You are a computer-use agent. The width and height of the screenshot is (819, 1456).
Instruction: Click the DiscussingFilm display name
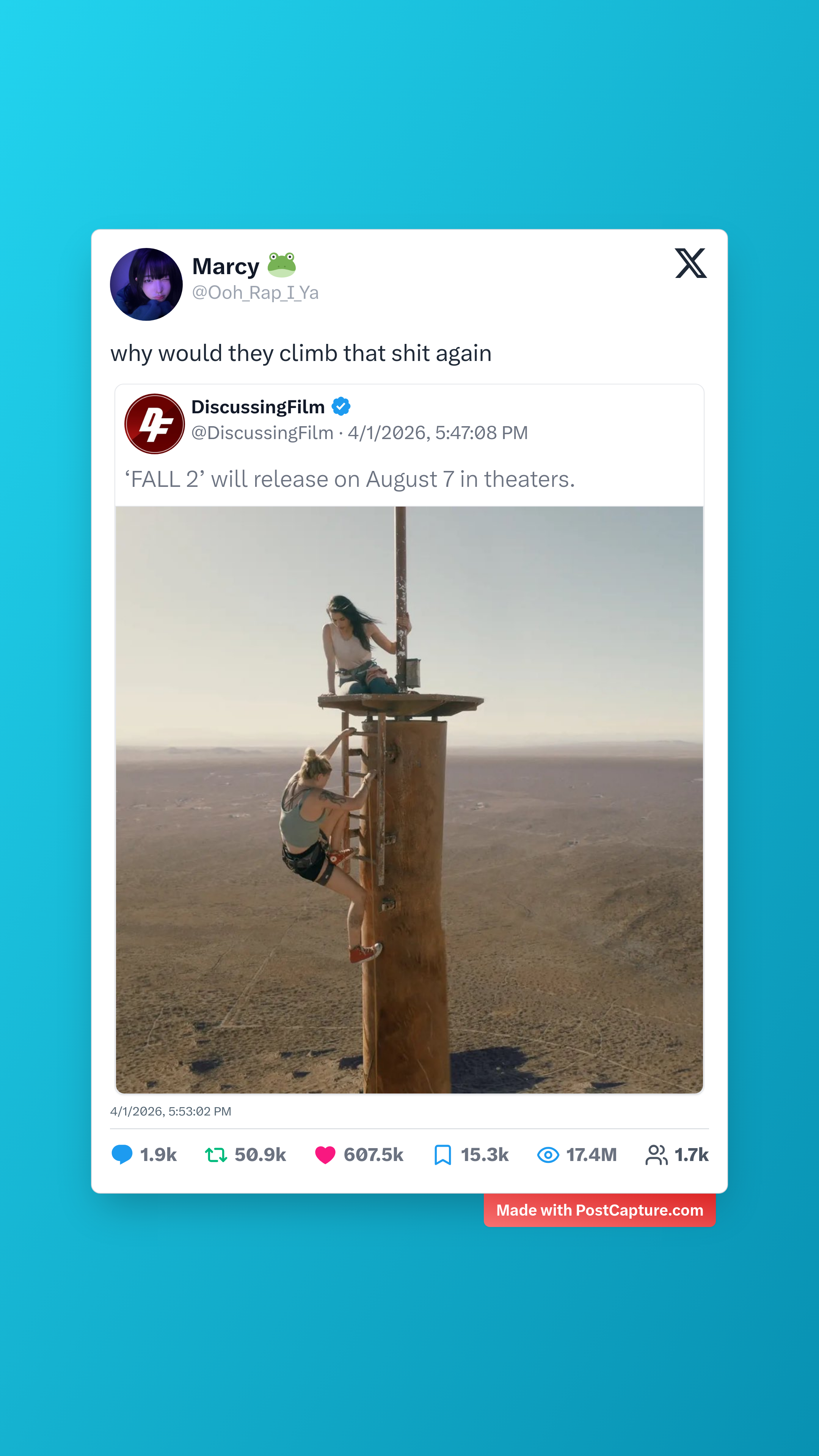click(258, 407)
